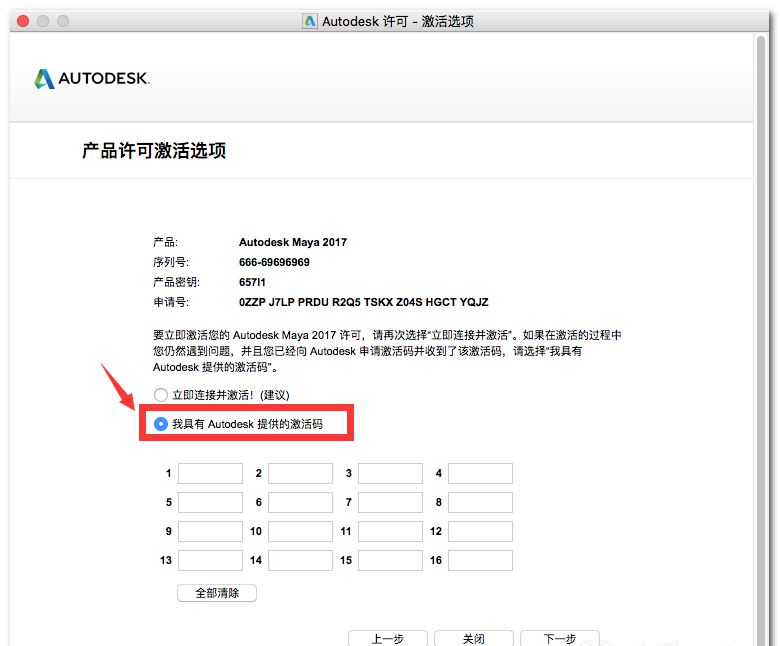Click activation code field 10
This screenshot has height=646, width=780.
tap(300, 531)
